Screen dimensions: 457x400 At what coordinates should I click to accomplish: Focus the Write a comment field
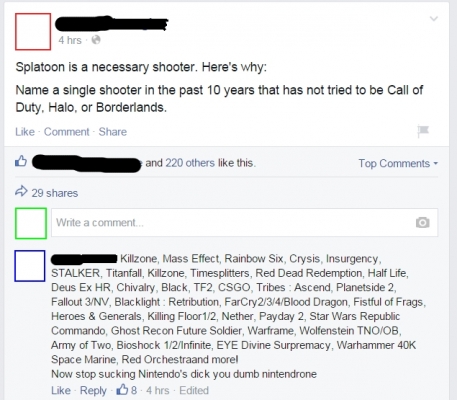[244, 223]
